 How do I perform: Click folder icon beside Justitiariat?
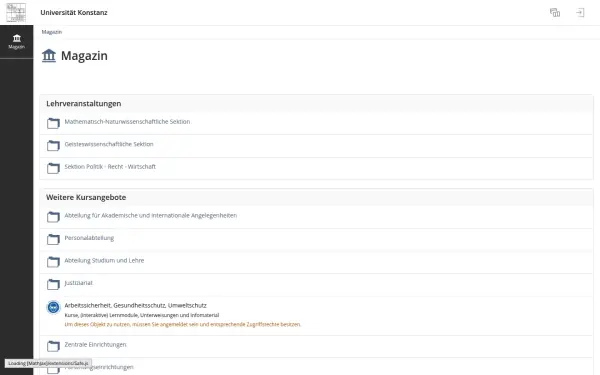(53, 284)
